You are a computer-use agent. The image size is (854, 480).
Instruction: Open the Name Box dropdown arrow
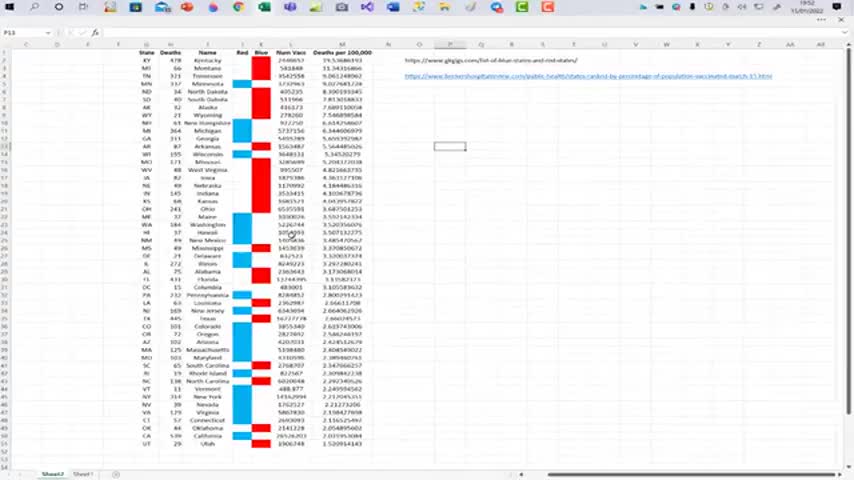click(48, 33)
